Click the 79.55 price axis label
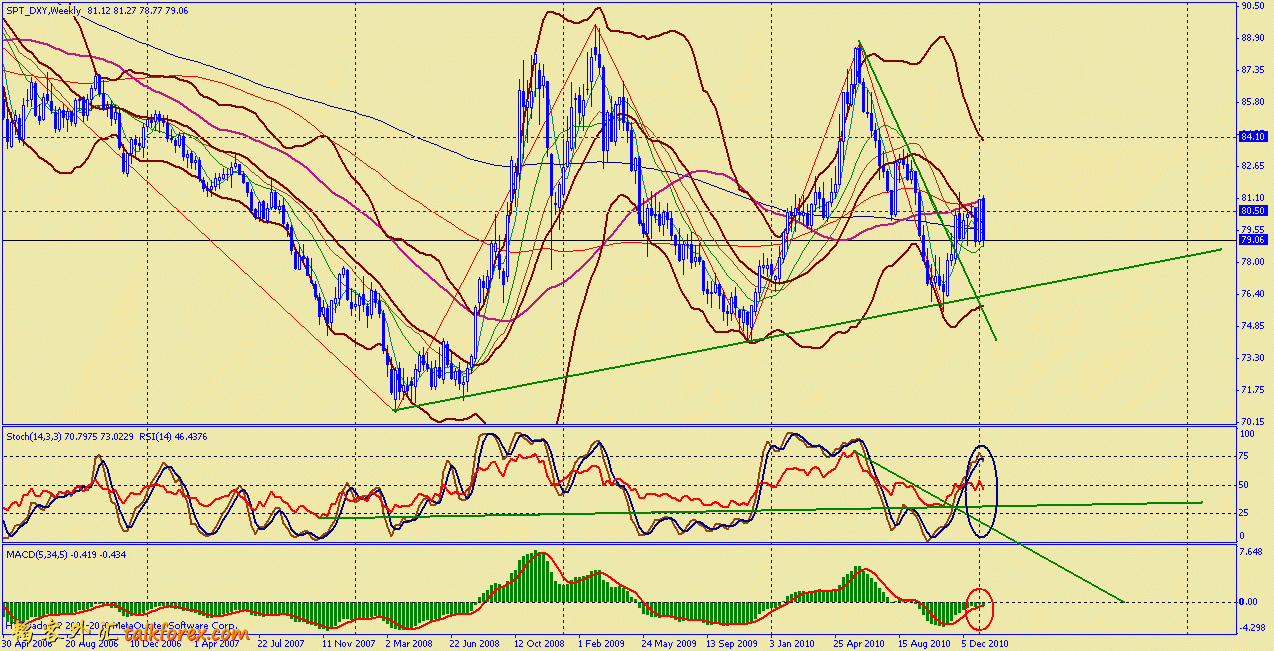The width and height of the screenshot is (1274, 651). point(1253,229)
